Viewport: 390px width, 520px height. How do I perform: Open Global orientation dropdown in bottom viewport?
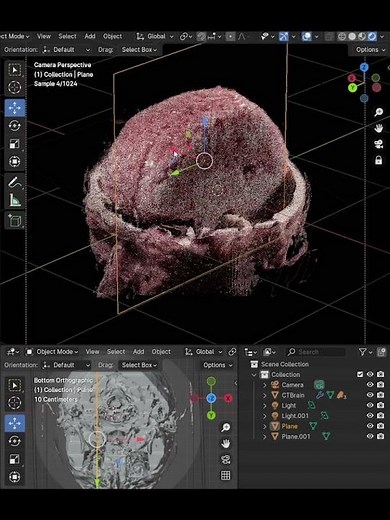pos(203,352)
